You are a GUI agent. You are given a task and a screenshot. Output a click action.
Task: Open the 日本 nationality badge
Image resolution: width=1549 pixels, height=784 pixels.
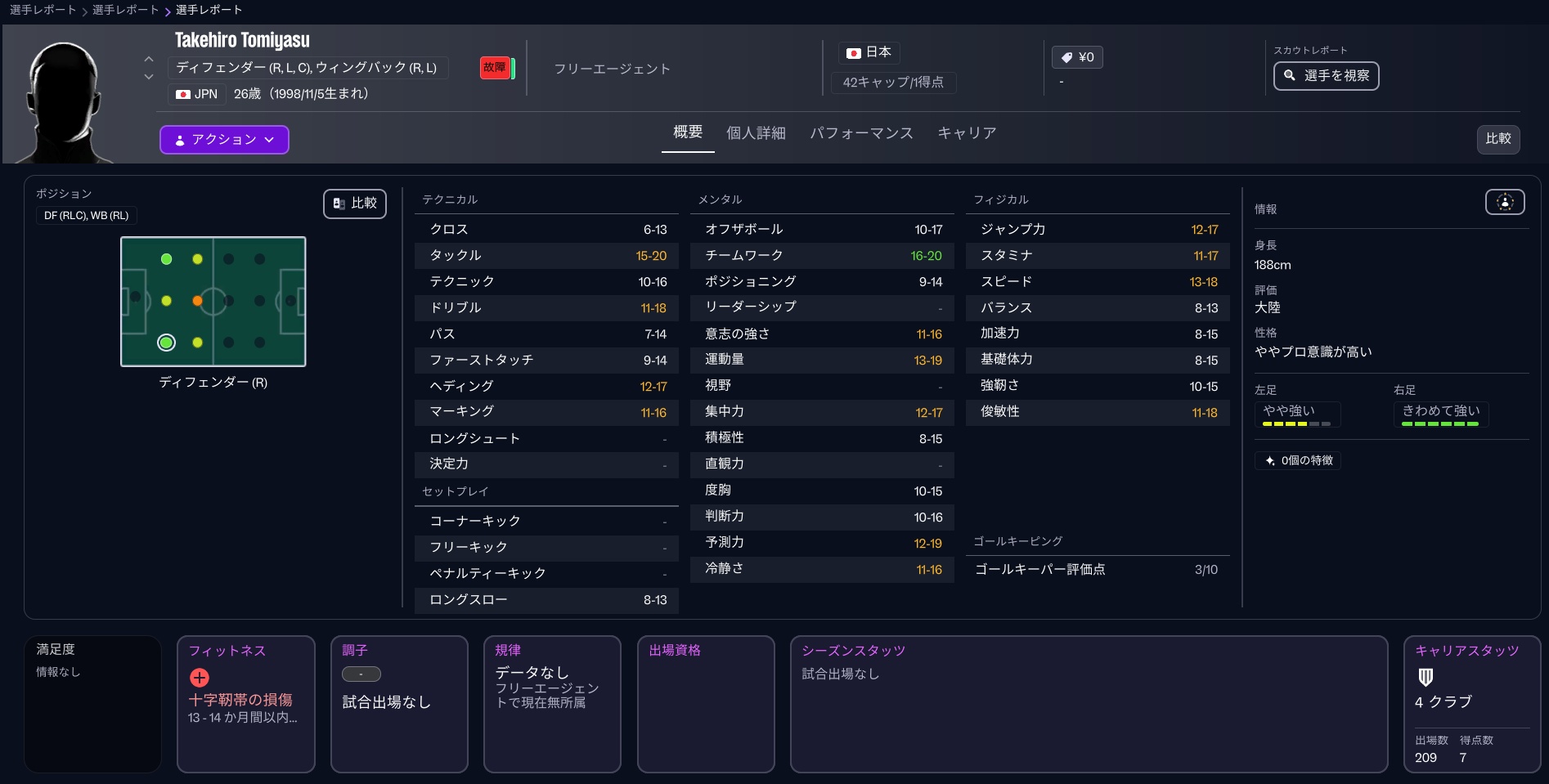click(x=869, y=52)
